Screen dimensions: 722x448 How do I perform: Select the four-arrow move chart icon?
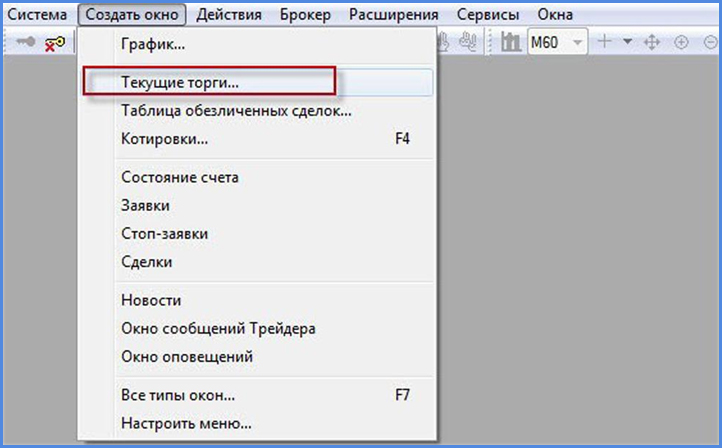coord(653,43)
